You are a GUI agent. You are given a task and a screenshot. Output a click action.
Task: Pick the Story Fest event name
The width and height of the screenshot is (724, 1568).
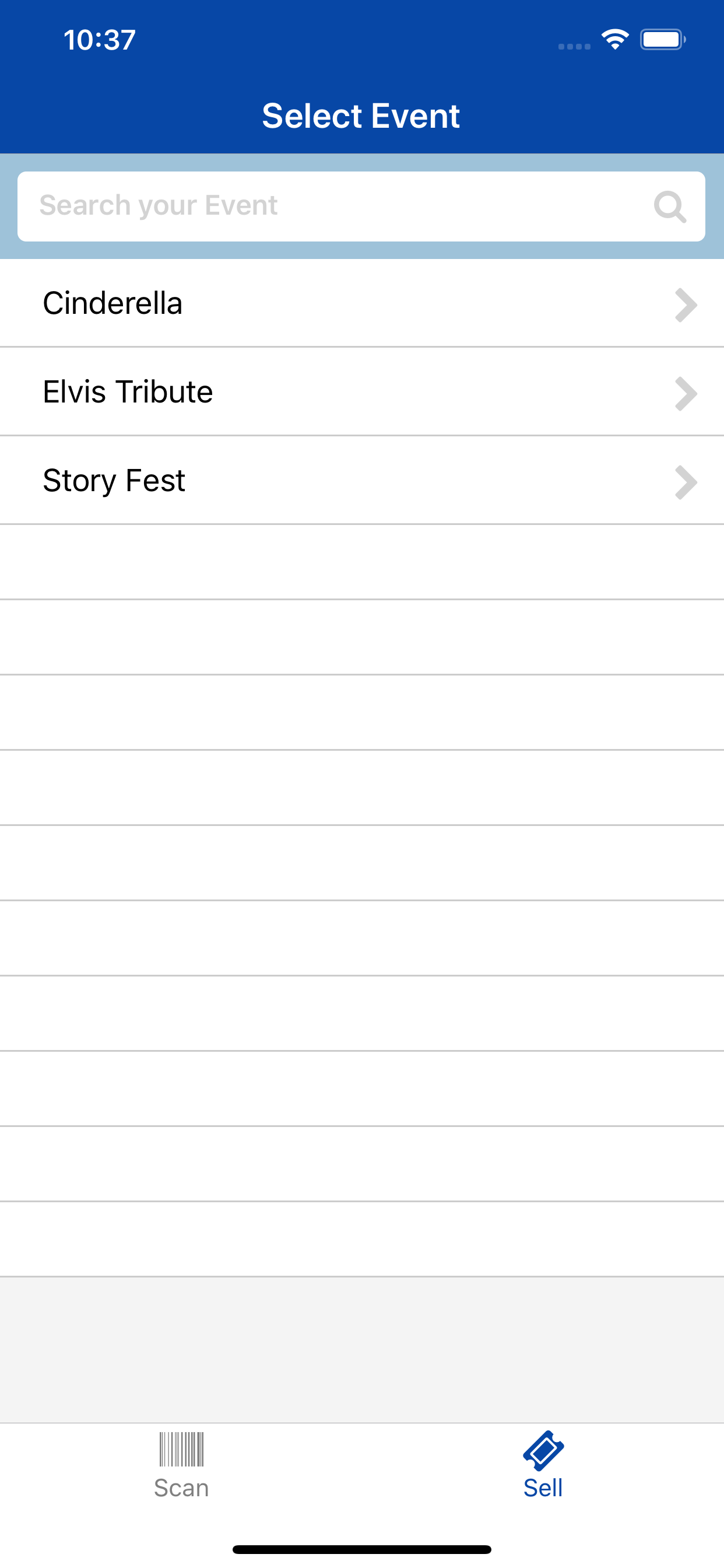click(114, 481)
